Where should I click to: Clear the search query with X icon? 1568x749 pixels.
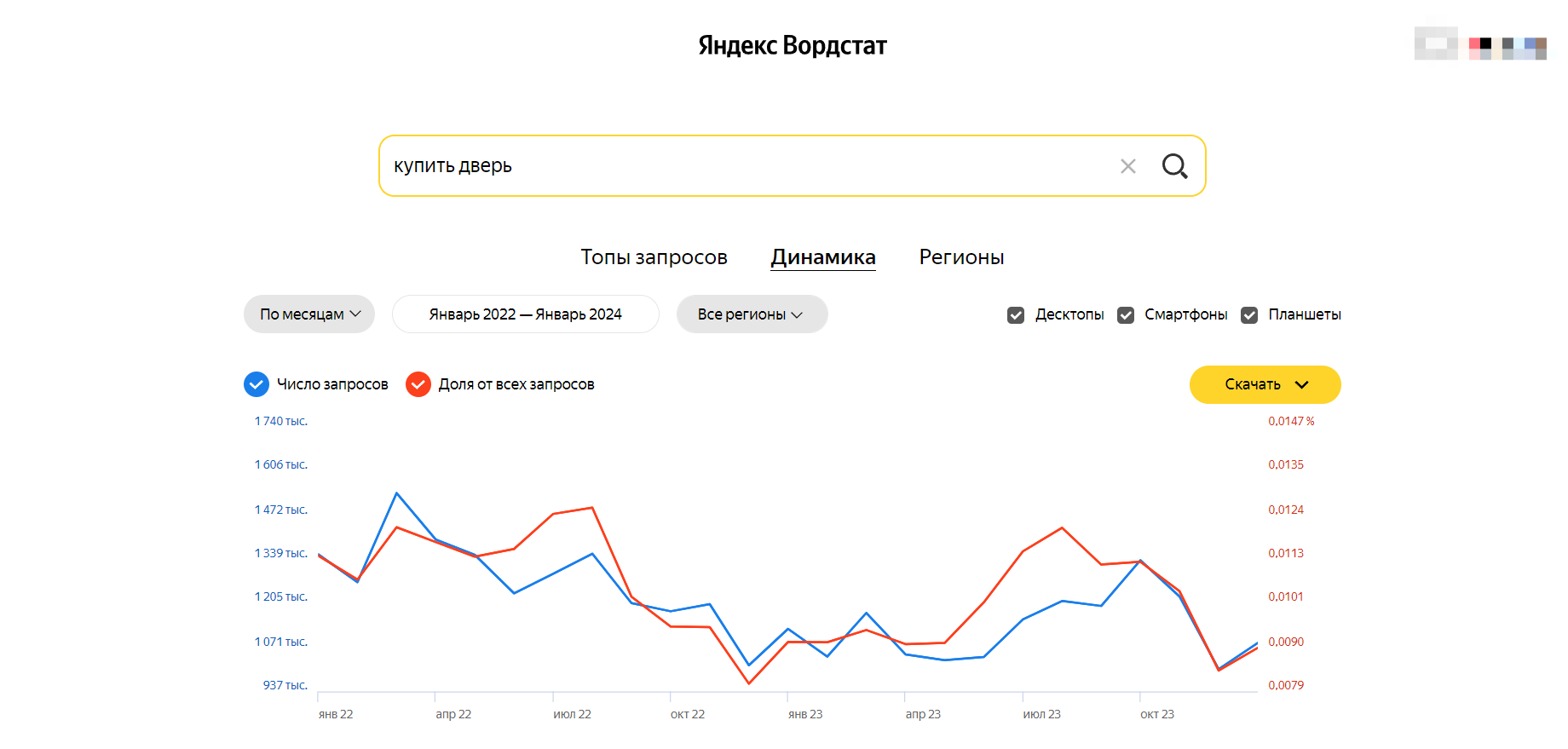[1127, 166]
